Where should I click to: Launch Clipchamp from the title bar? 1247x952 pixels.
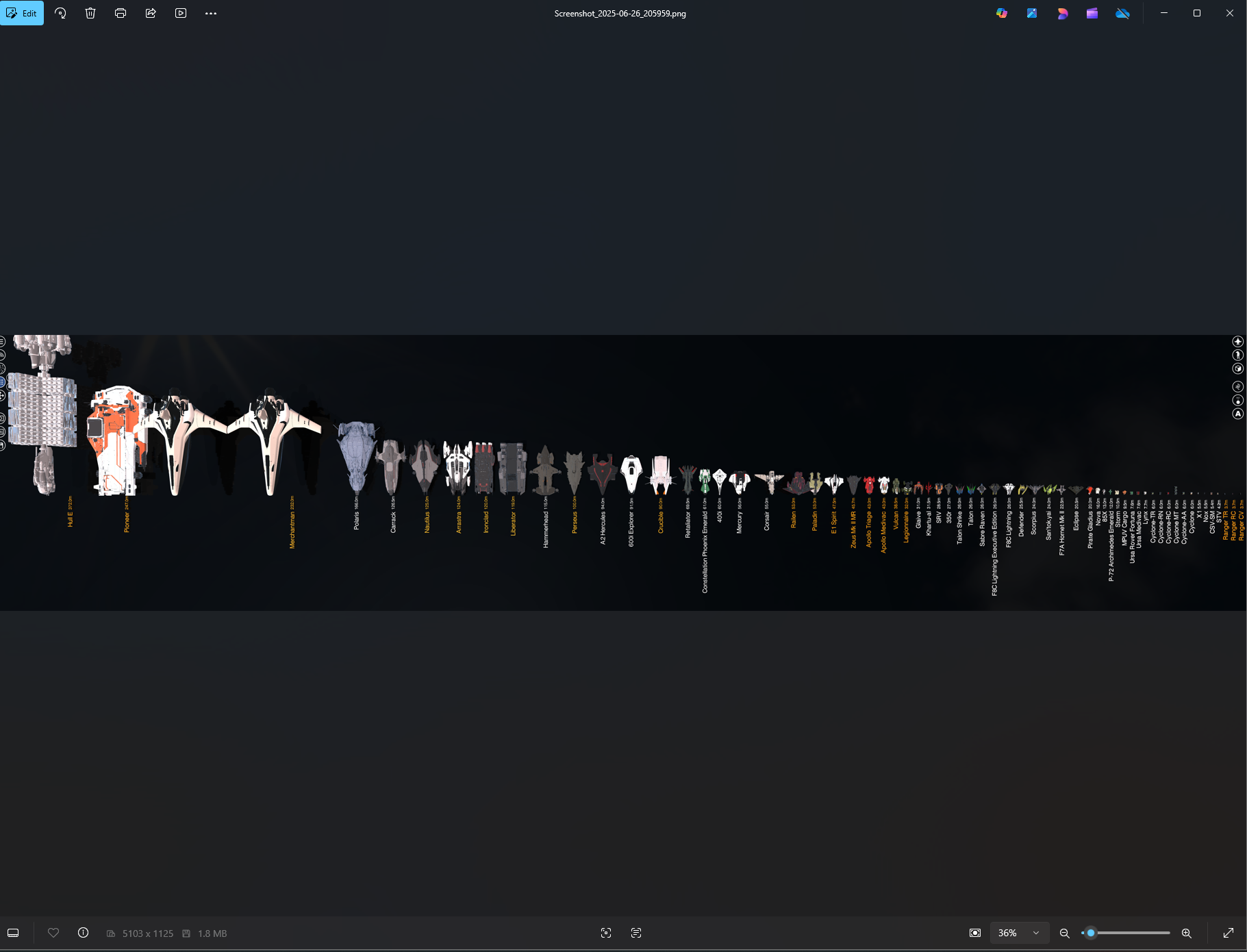click(1092, 13)
